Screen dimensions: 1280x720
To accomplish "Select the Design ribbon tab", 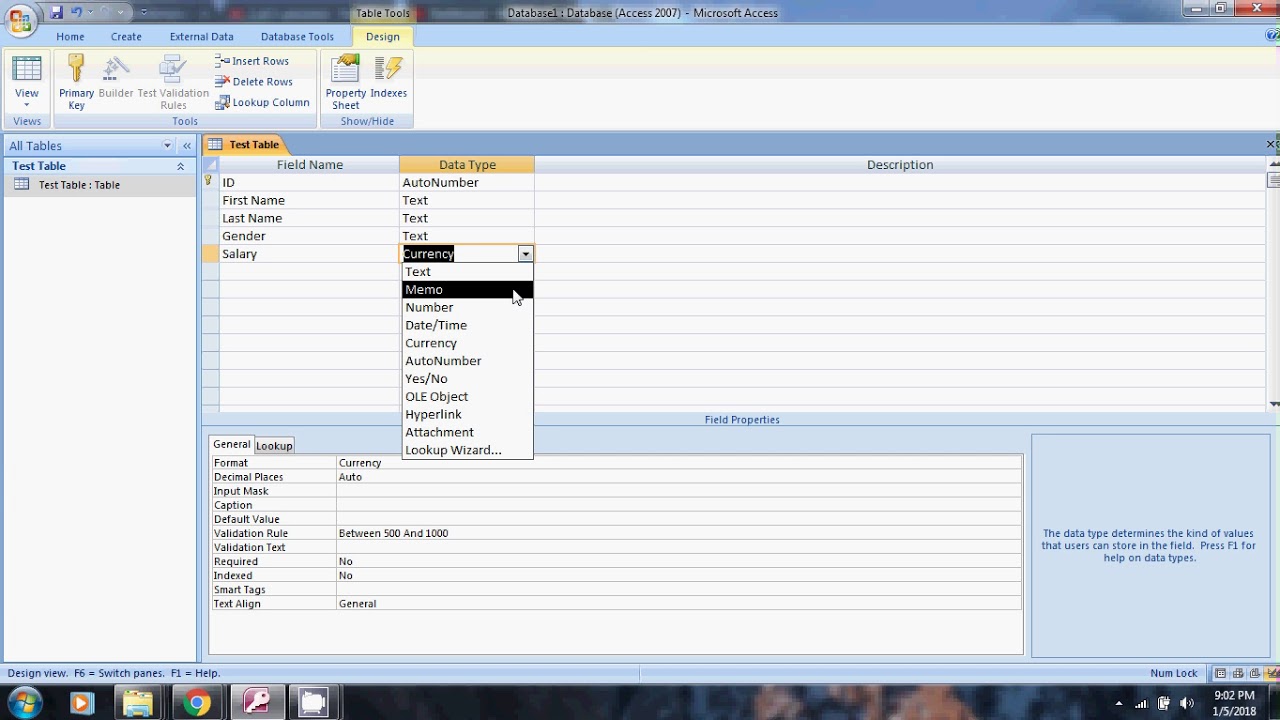I will pos(382,37).
